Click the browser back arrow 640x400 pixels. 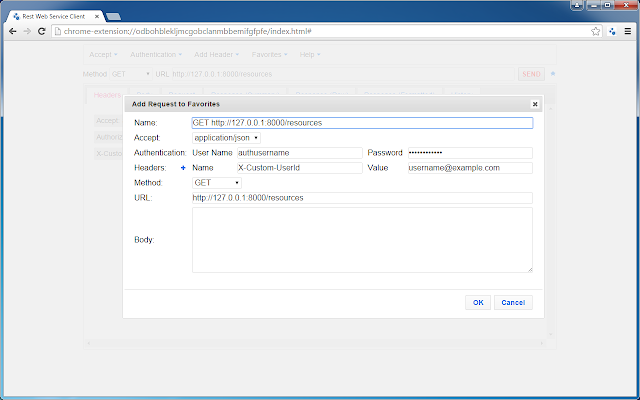click(x=13, y=31)
